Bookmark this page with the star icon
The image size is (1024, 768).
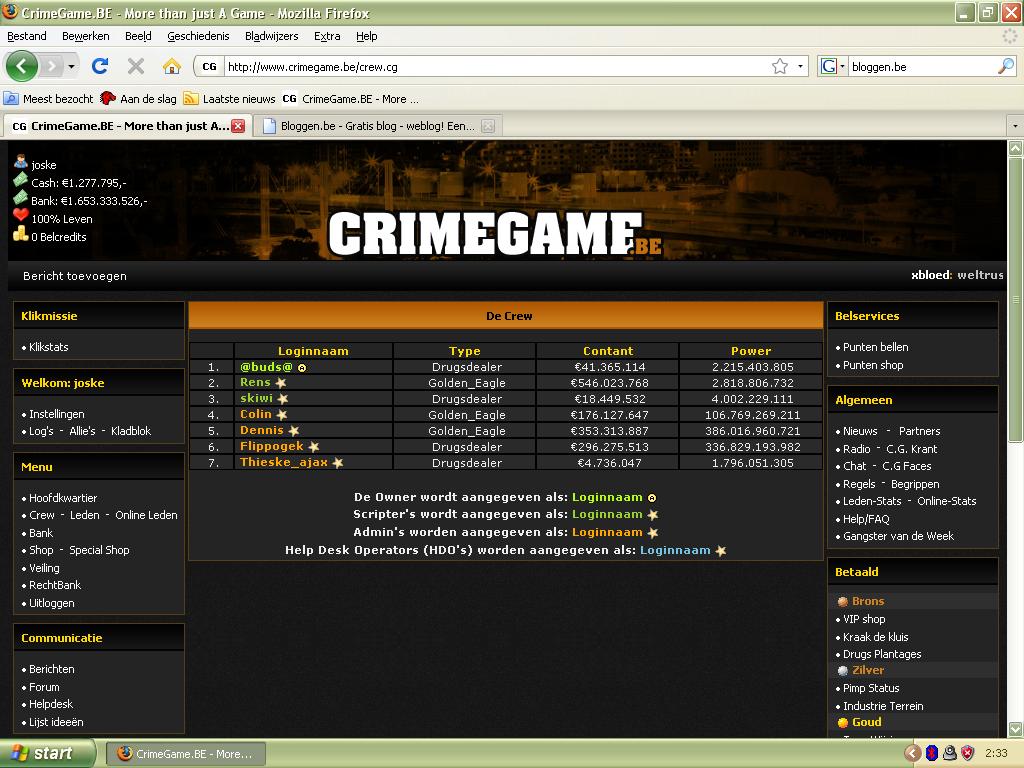[780, 67]
